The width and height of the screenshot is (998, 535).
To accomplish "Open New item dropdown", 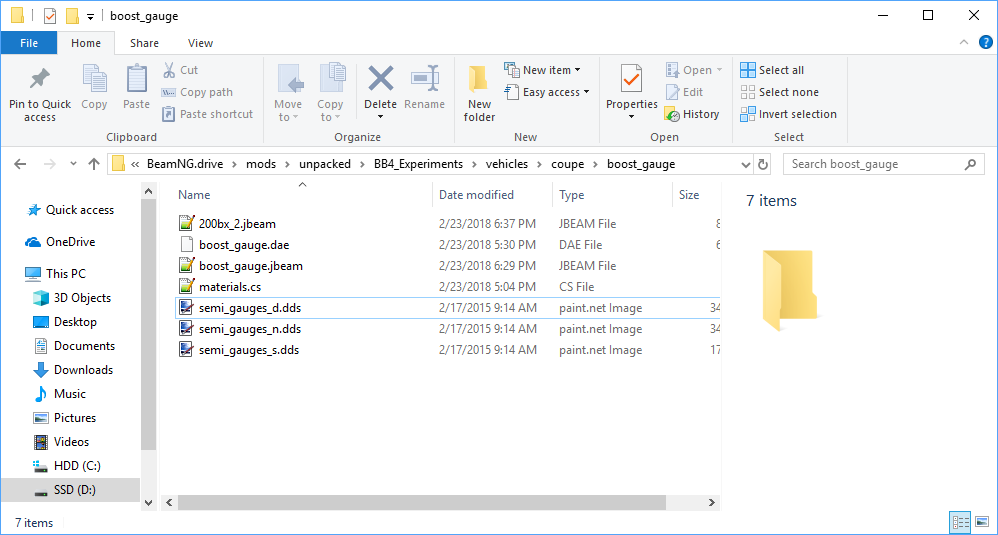I will 542,70.
